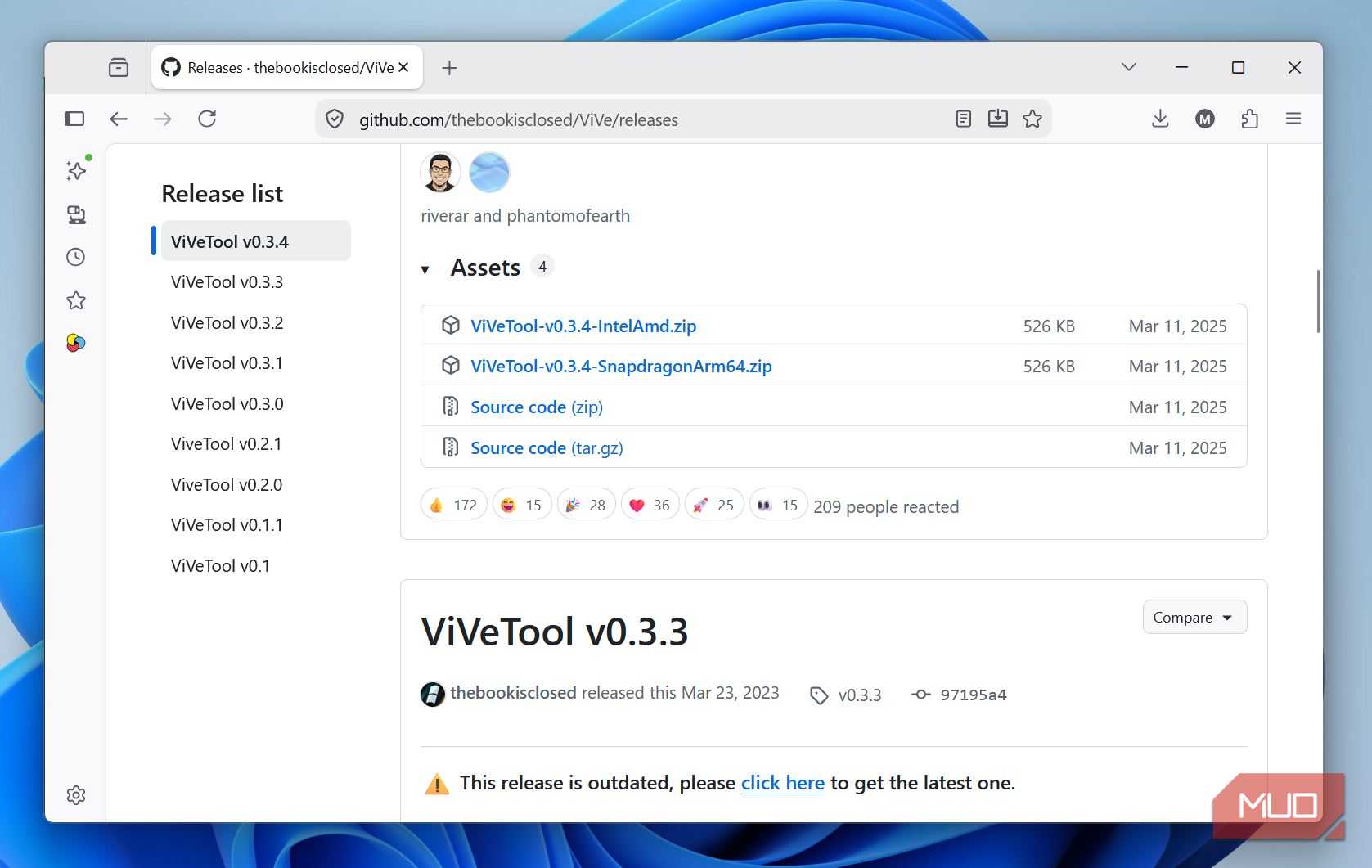This screenshot has width=1372, height=868.
Task: Open the history clock sidebar icon
Action: click(x=76, y=257)
